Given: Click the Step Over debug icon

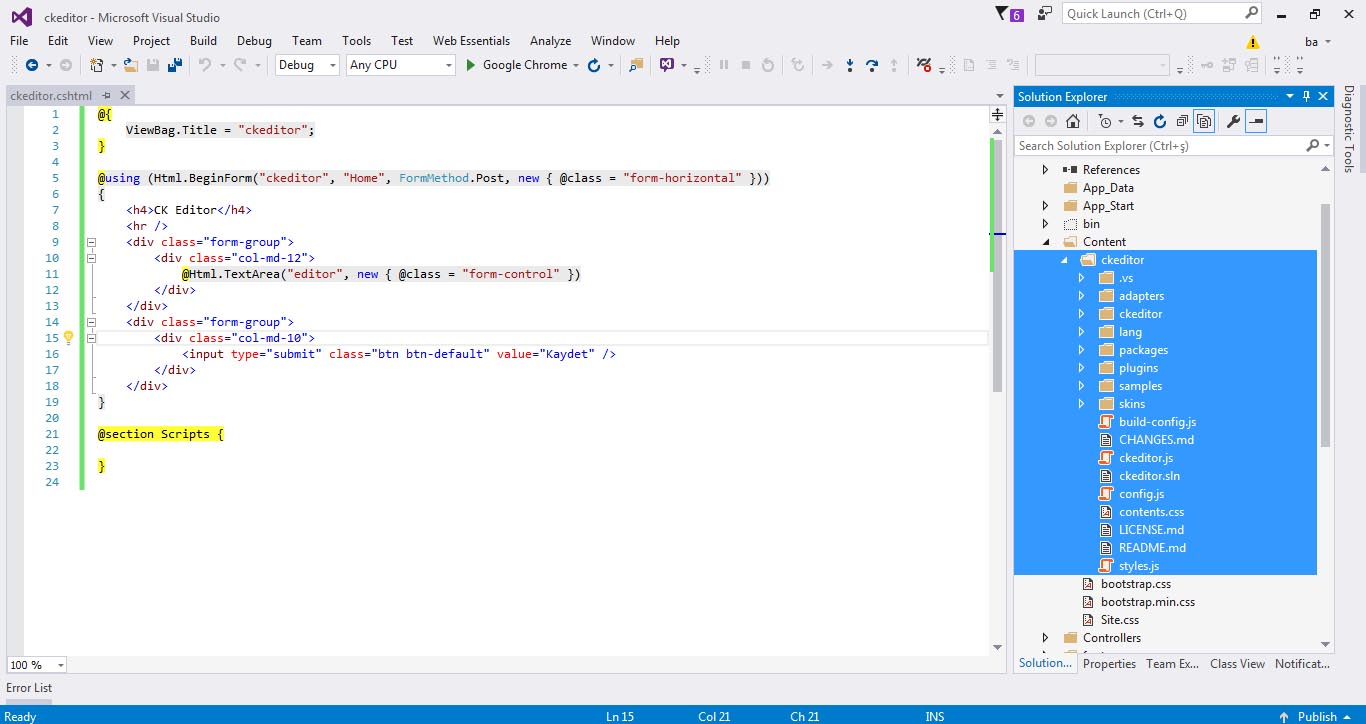Looking at the screenshot, I should click(871, 65).
